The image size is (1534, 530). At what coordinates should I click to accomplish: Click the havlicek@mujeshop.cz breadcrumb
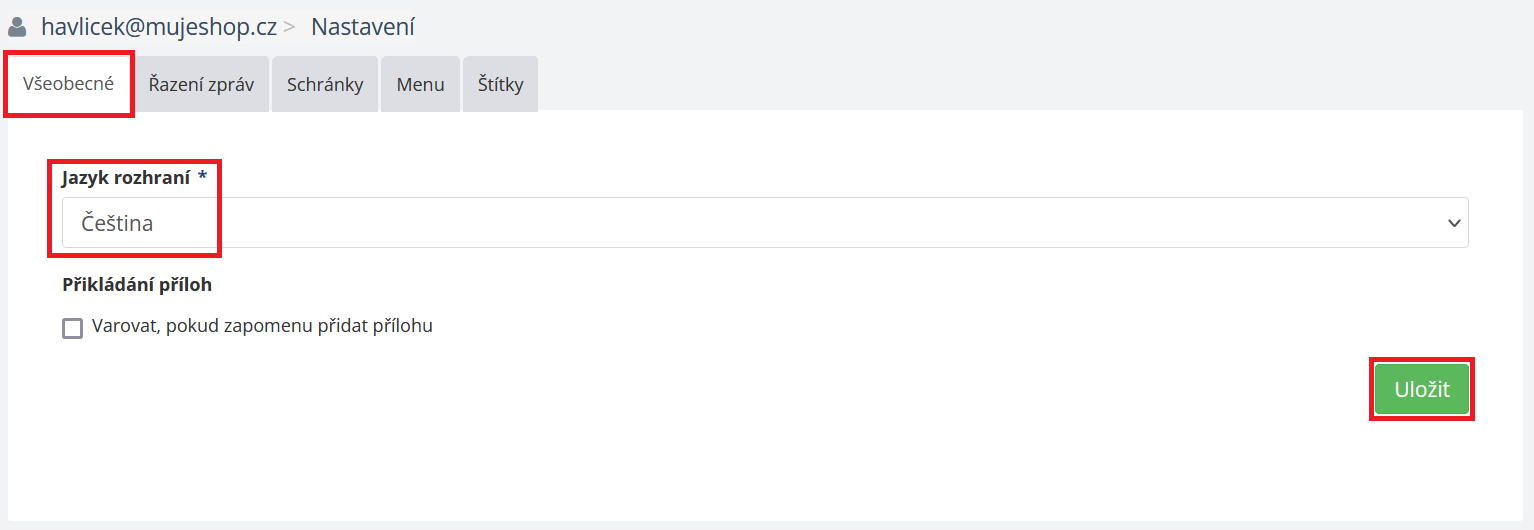click(159, 27)
